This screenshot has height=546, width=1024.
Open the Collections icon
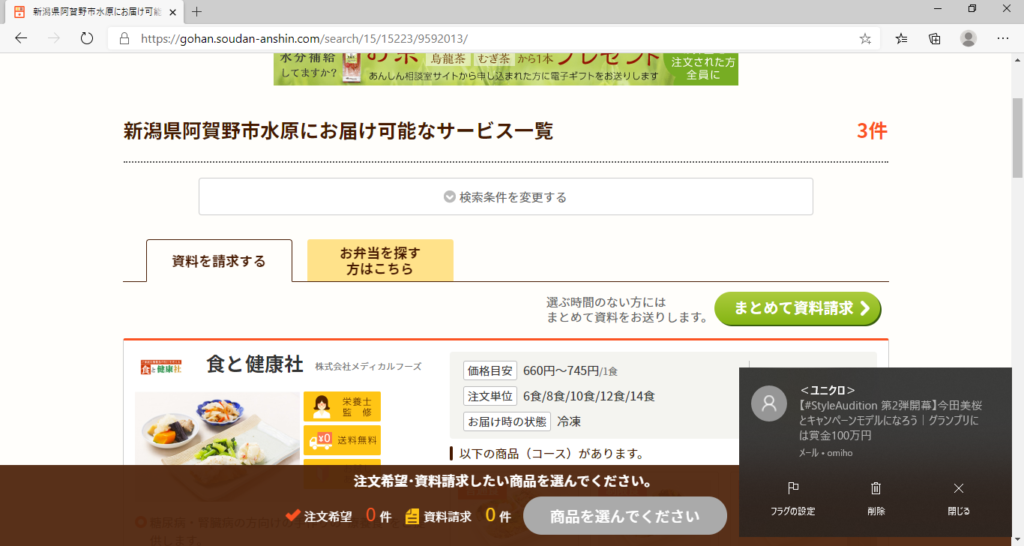pyautogui.click(x=935, y=39)
